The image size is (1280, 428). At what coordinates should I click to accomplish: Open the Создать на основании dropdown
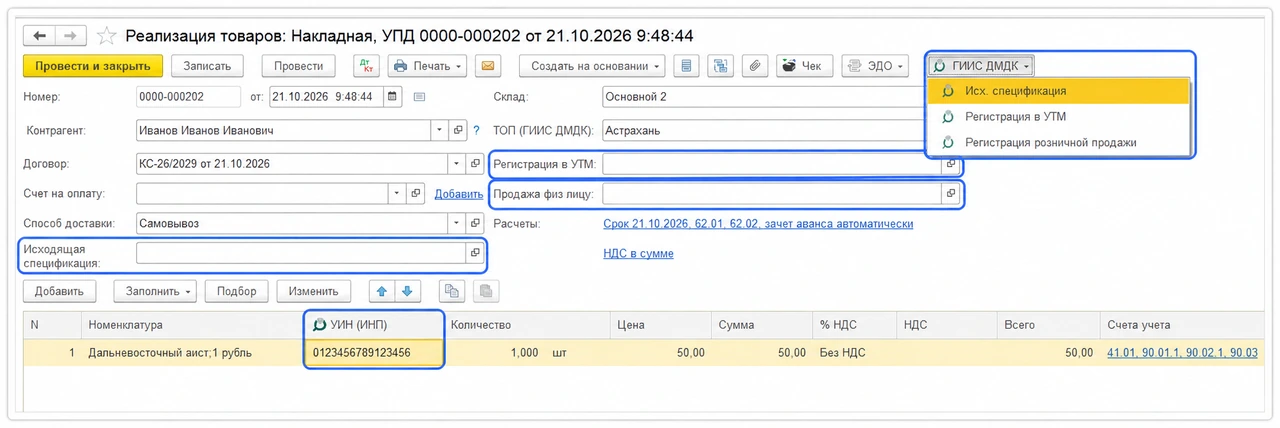coord(592,66)
